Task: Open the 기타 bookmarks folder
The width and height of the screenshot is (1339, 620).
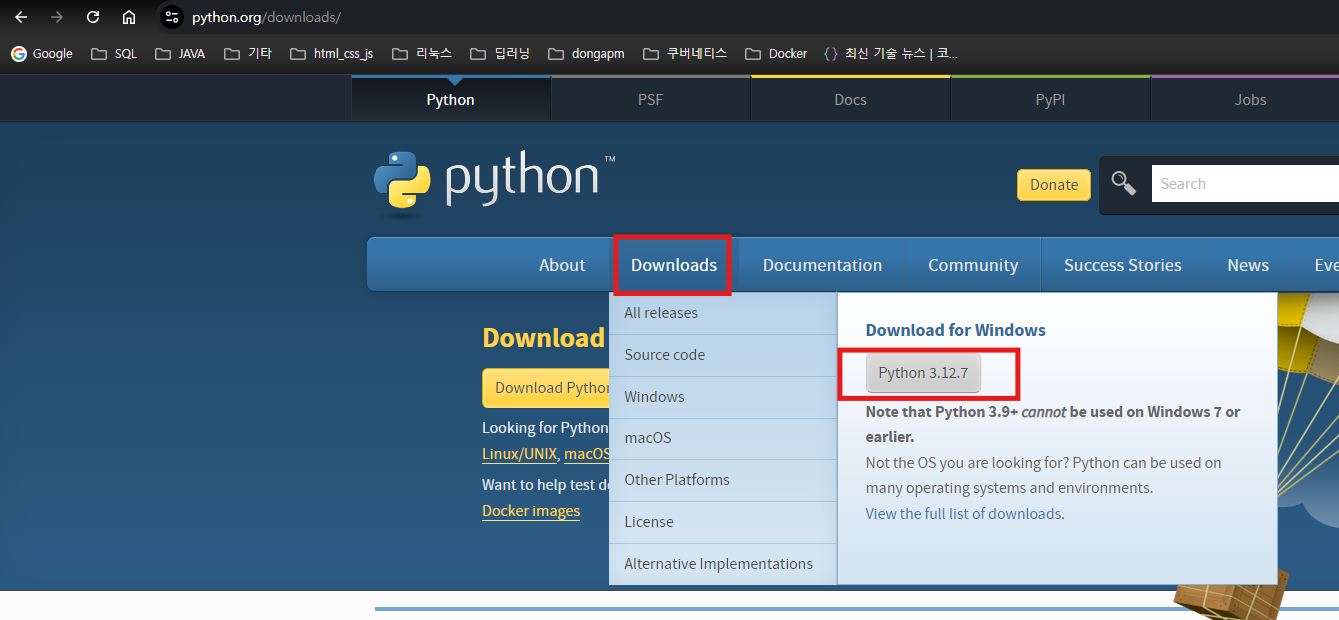Action: pos(248,54)
